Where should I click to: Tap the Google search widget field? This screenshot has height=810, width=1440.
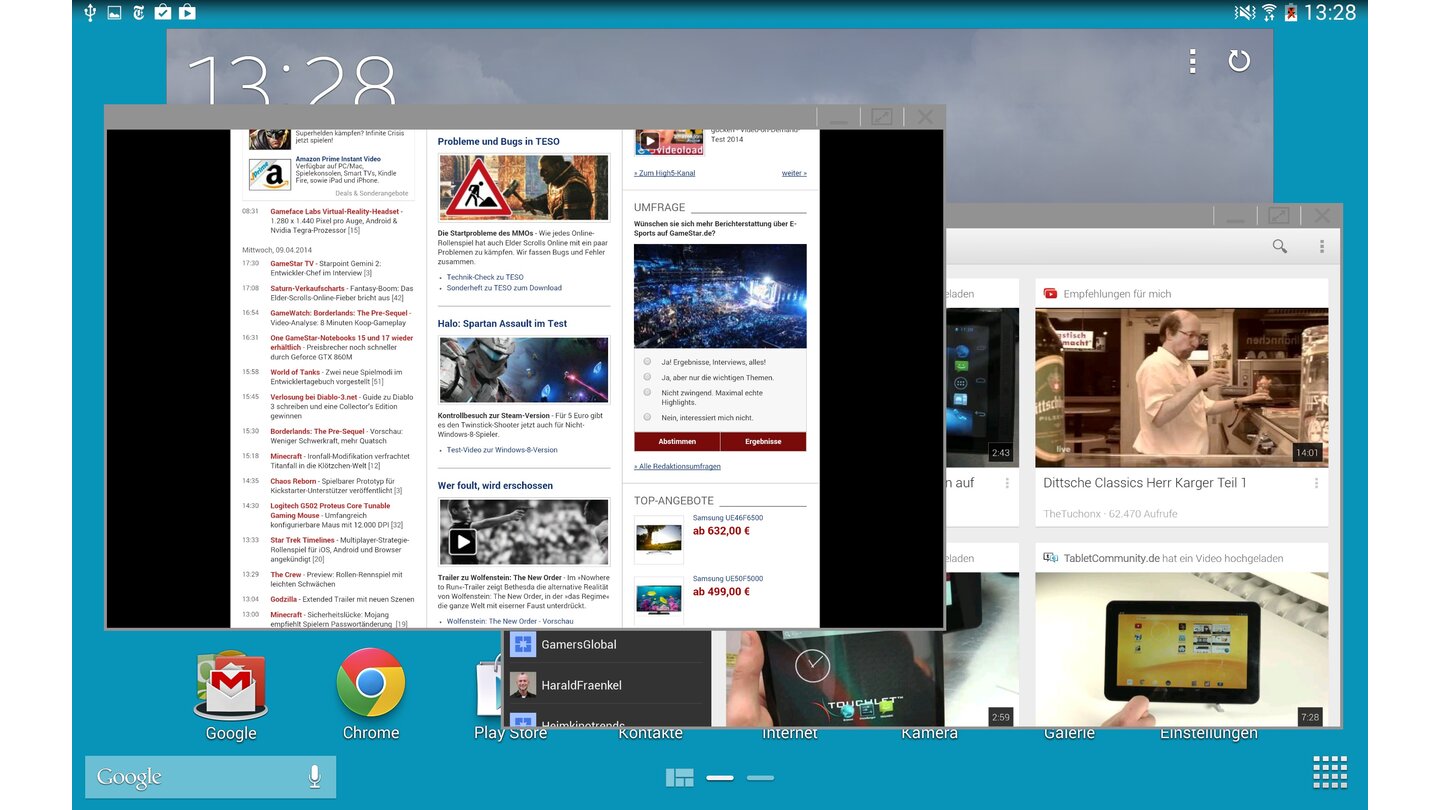210,777
